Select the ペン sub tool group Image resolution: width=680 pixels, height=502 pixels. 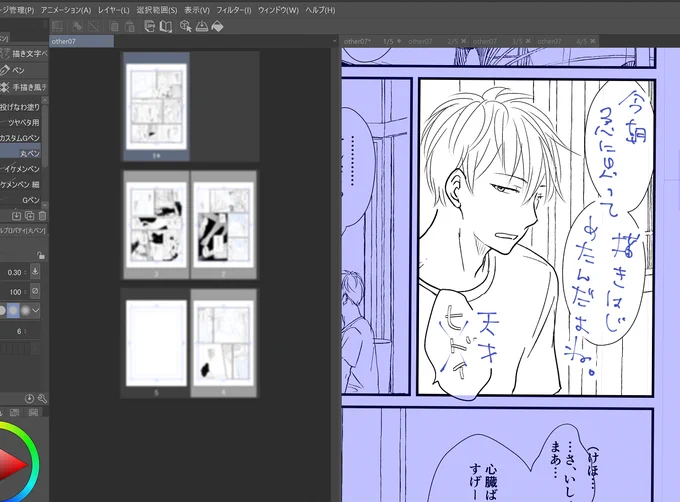tap(24, 70)
